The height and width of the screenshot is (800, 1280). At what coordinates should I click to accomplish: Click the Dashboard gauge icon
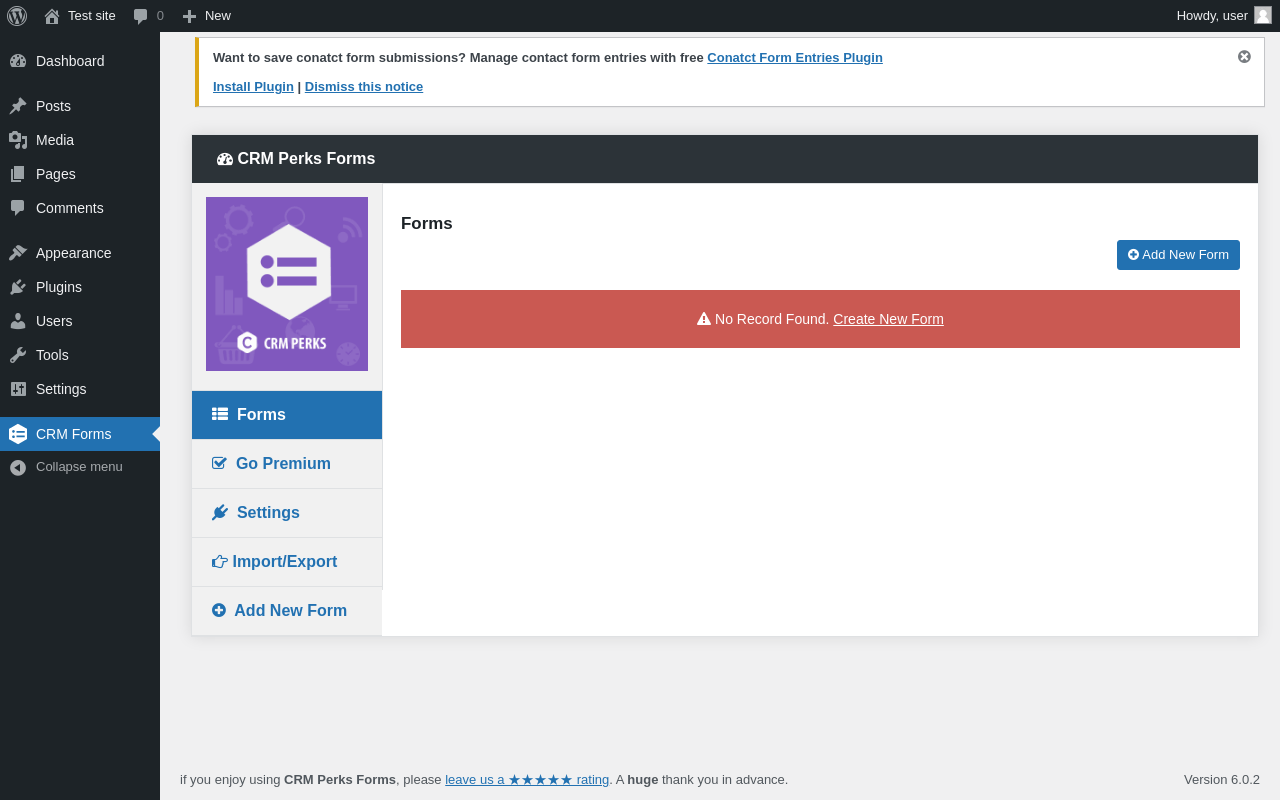[18, 61]
